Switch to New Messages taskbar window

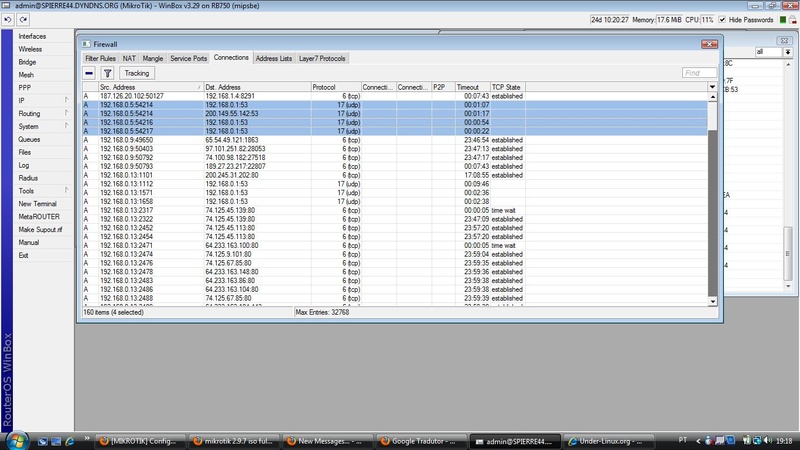coord(328,441)
